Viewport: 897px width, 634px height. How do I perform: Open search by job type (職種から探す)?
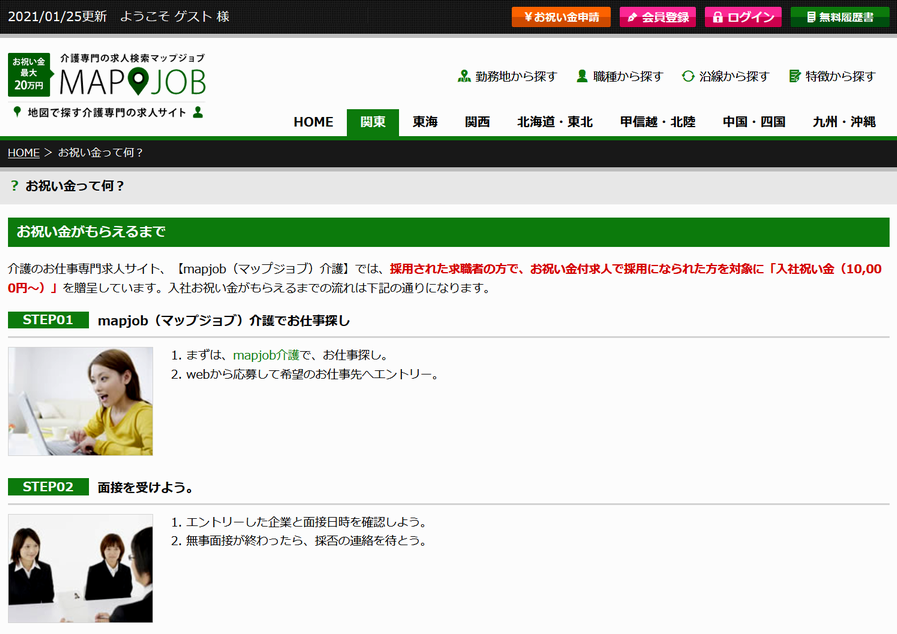pyautogui.click(x=619, y=76)
